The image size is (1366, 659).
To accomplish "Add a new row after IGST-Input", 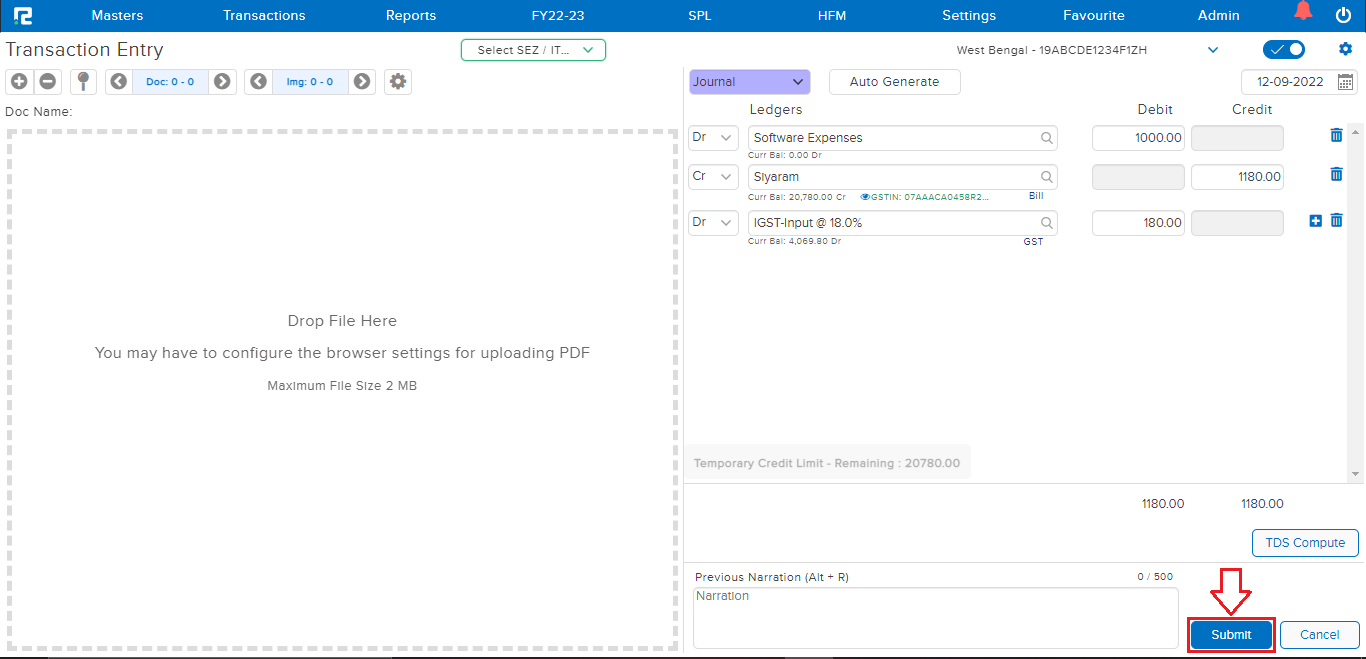I will click(1315, 221).
